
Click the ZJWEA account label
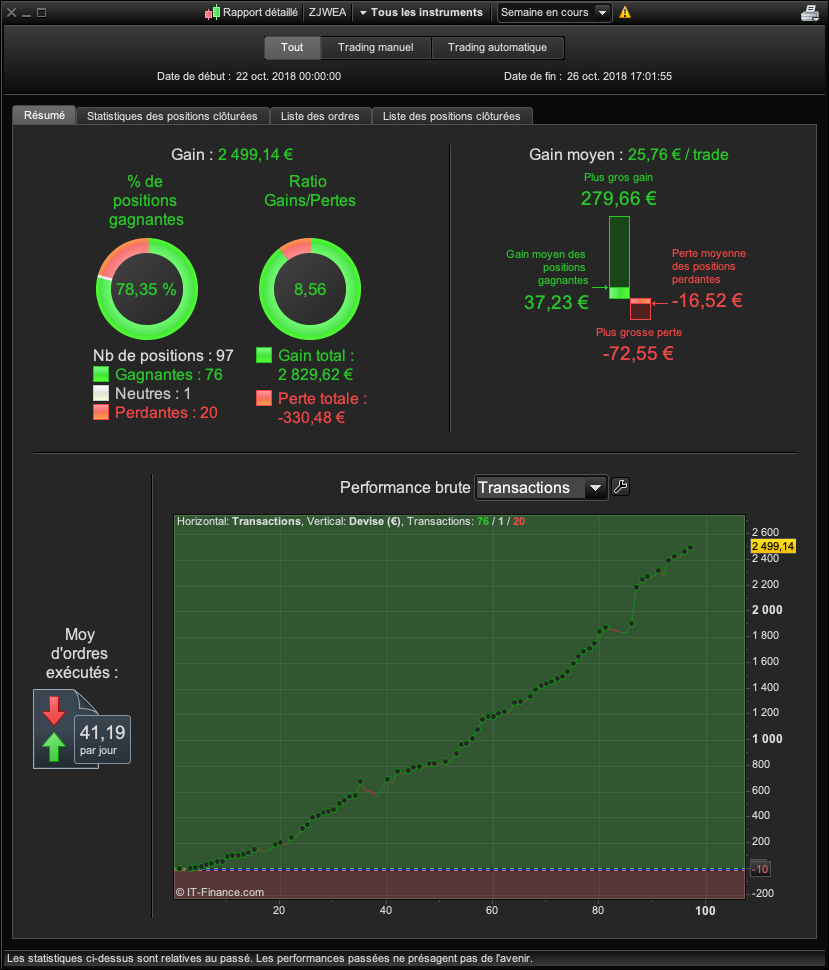coord(327,12)
